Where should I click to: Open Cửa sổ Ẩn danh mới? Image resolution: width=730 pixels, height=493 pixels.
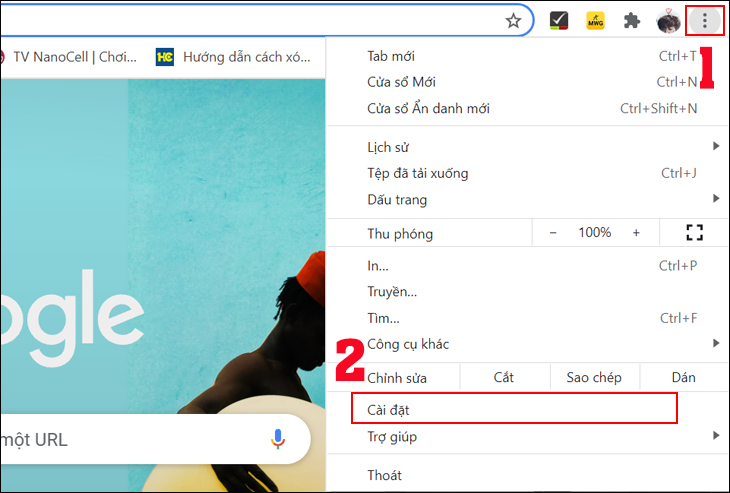(528, 108)
